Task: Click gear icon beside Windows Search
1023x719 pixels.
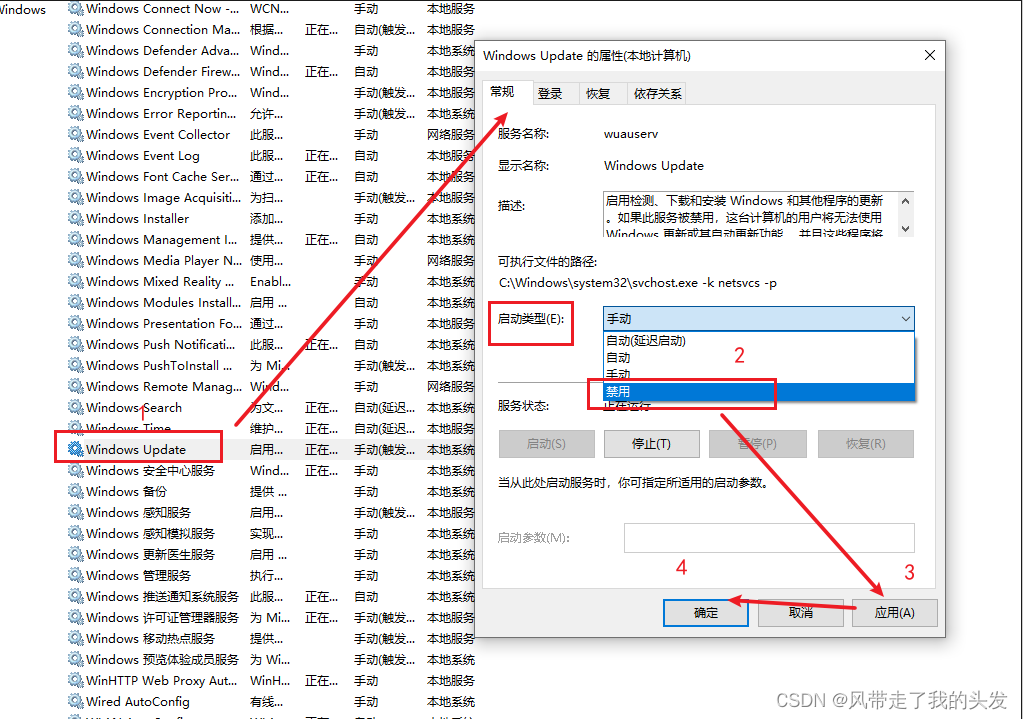Action: tap(76, 407)
